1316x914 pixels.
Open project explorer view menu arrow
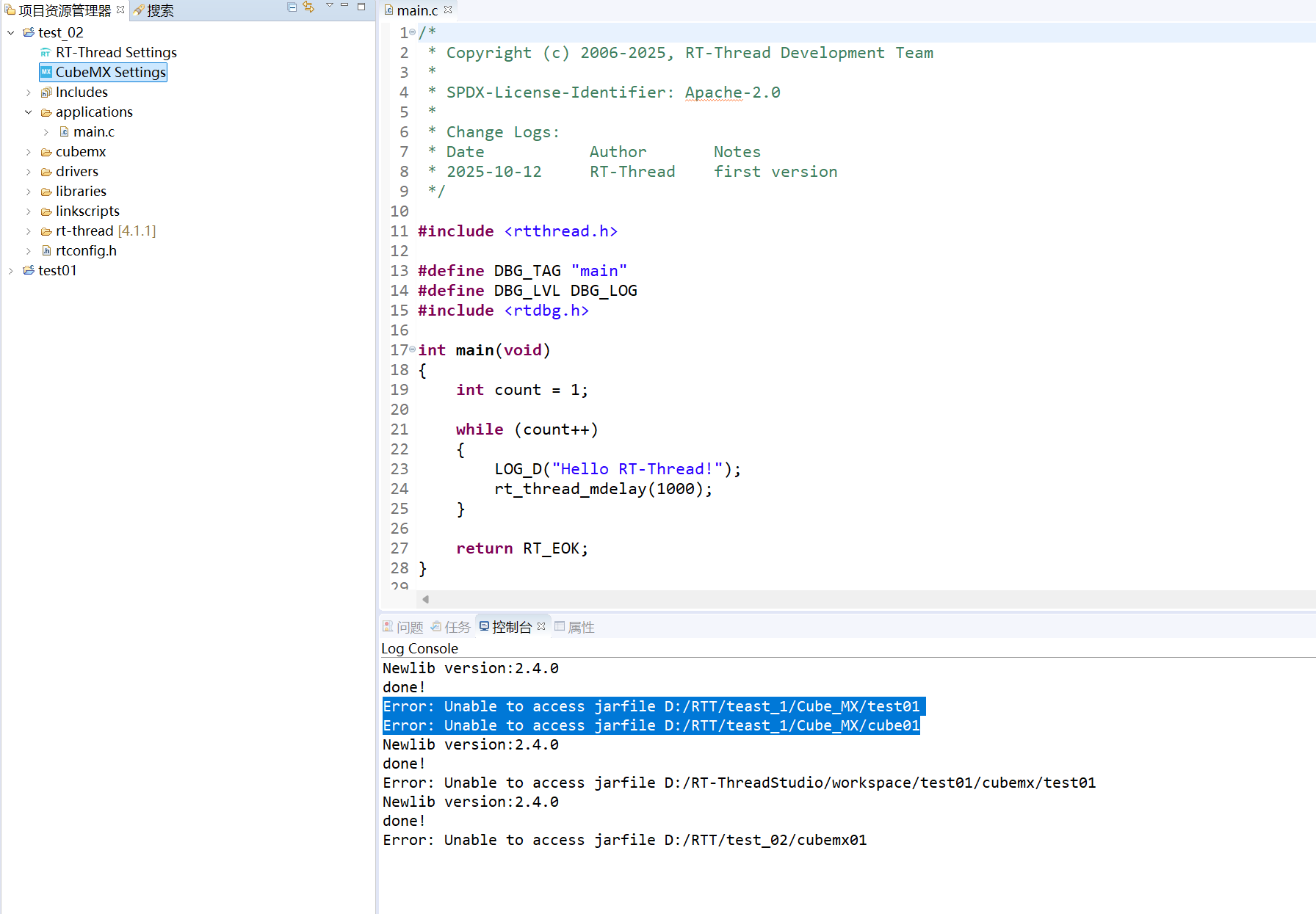click(329, 6)
